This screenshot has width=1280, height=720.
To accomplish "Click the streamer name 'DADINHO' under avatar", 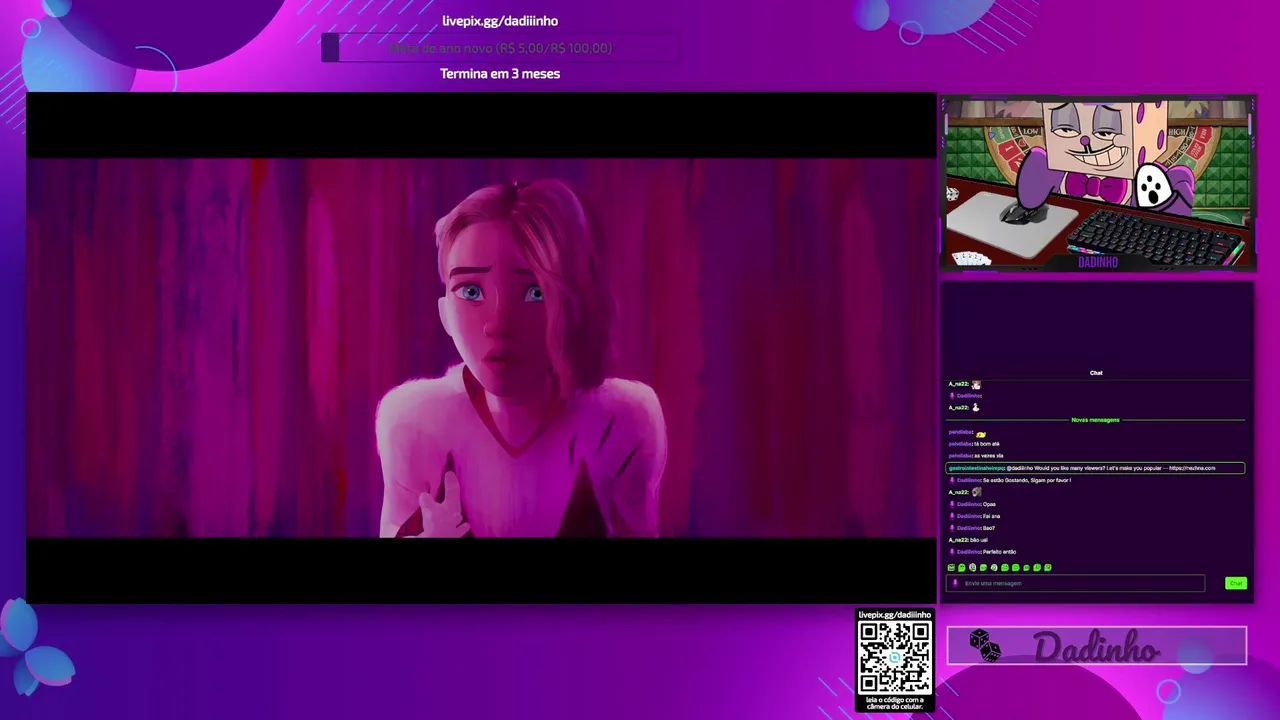I will tap(1098, 262).
